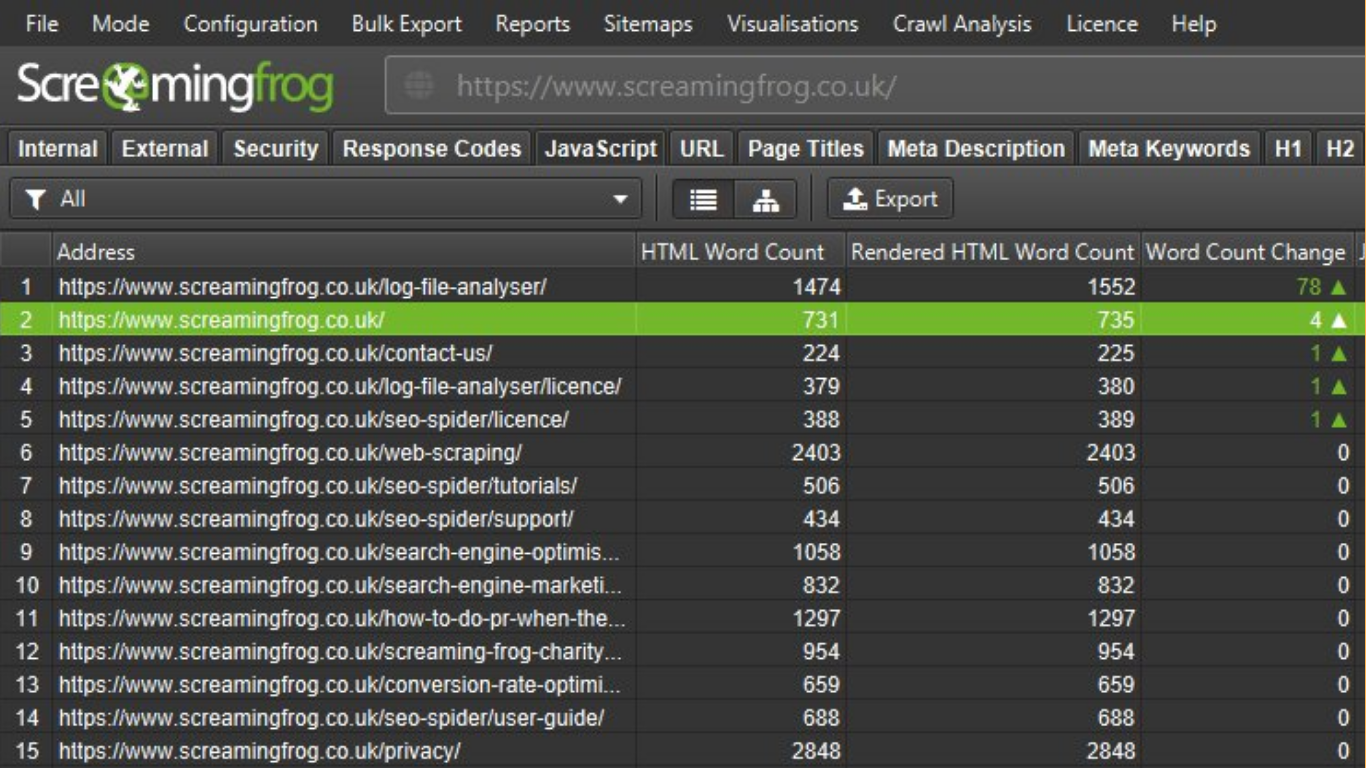Click the filter funnel icon
The width and height of the screenshot is (1366, 768).
pyautogui.click(x=36, y=199)
